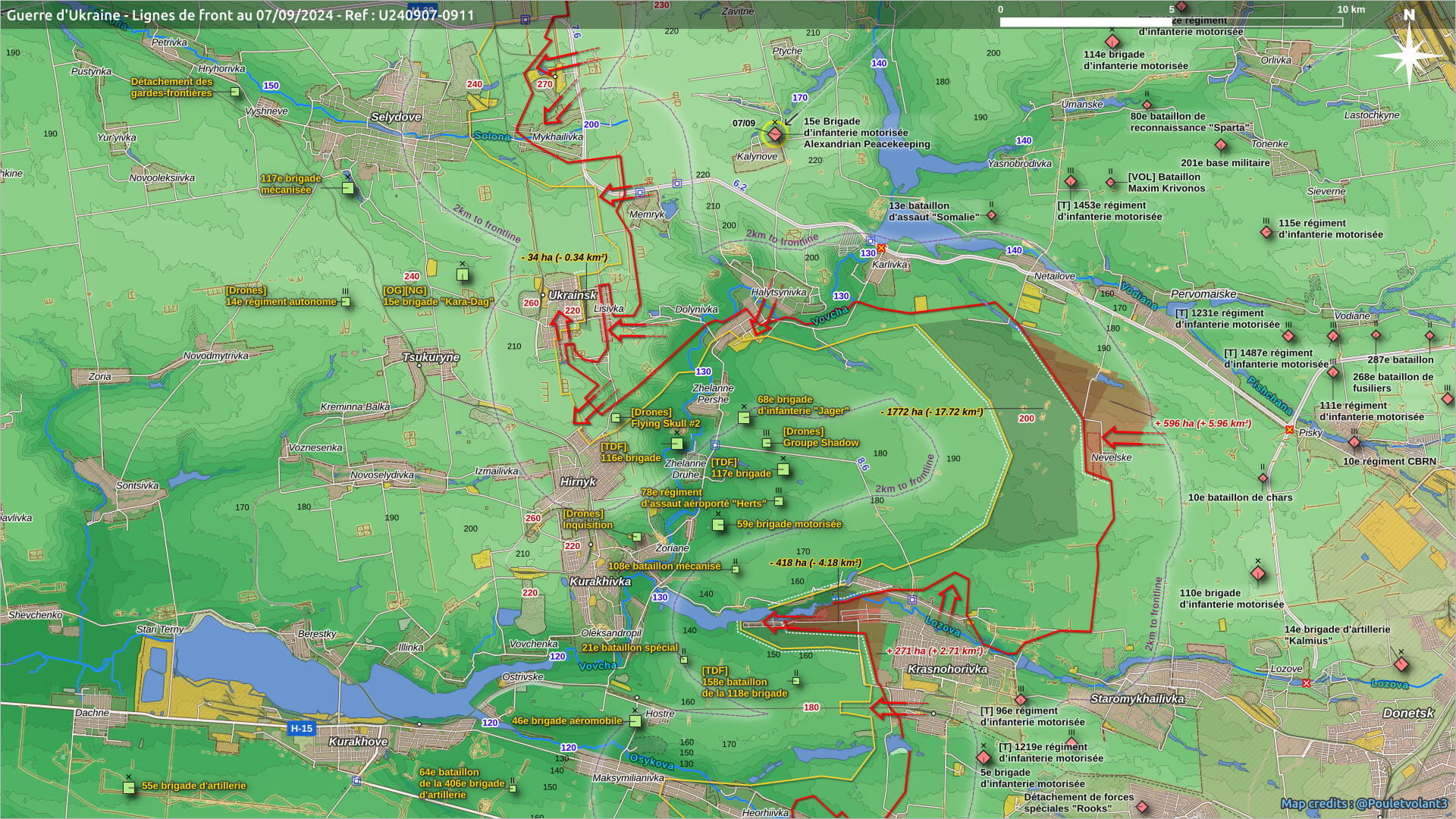
Task: Click the Krasnohorivka town label
Action: tap(947, 670)
